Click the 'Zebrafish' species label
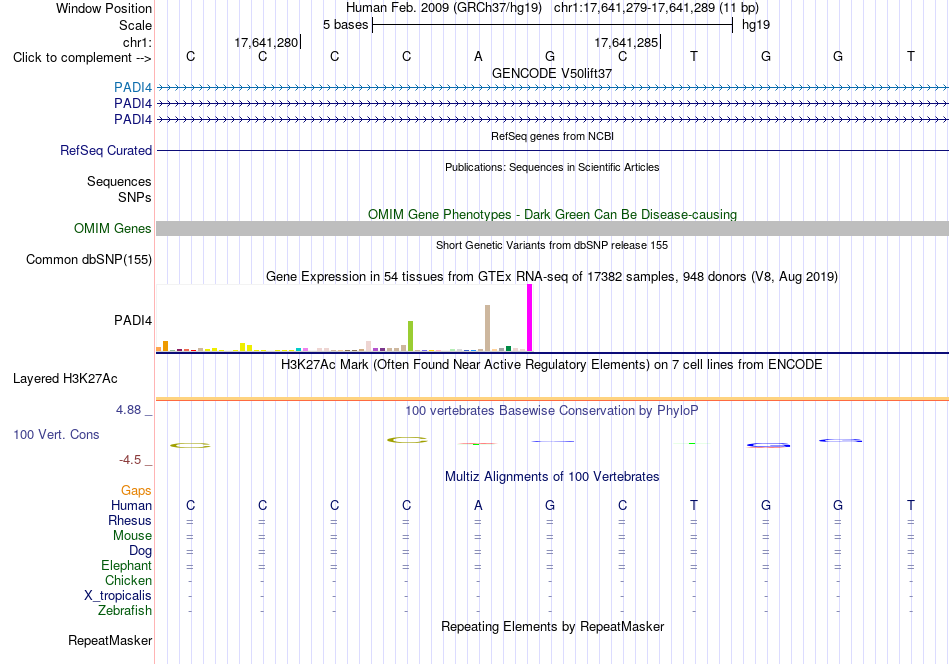950x664 pixels. click(x=125, y=611)
